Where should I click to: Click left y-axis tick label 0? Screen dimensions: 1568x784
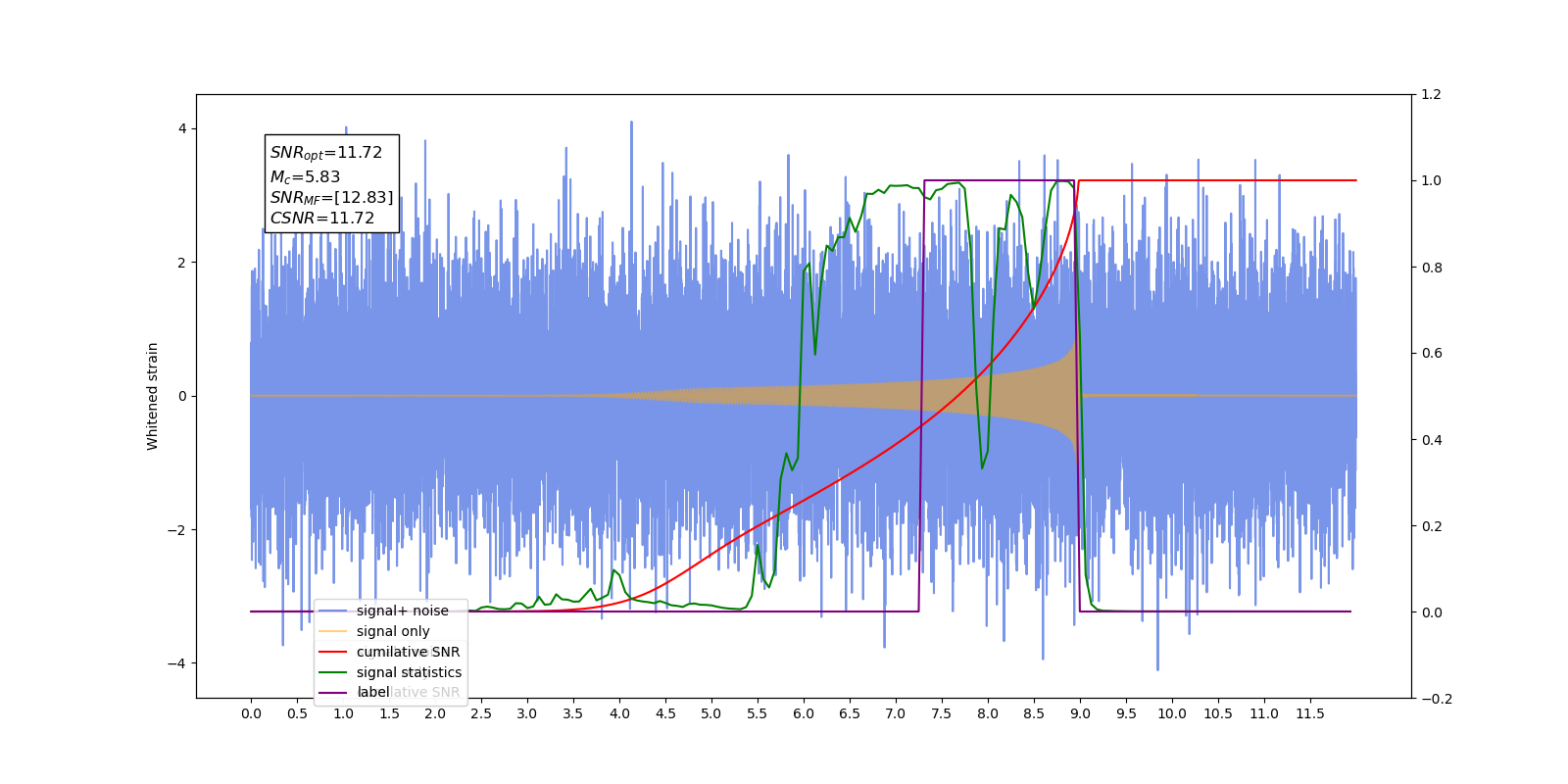182,396
